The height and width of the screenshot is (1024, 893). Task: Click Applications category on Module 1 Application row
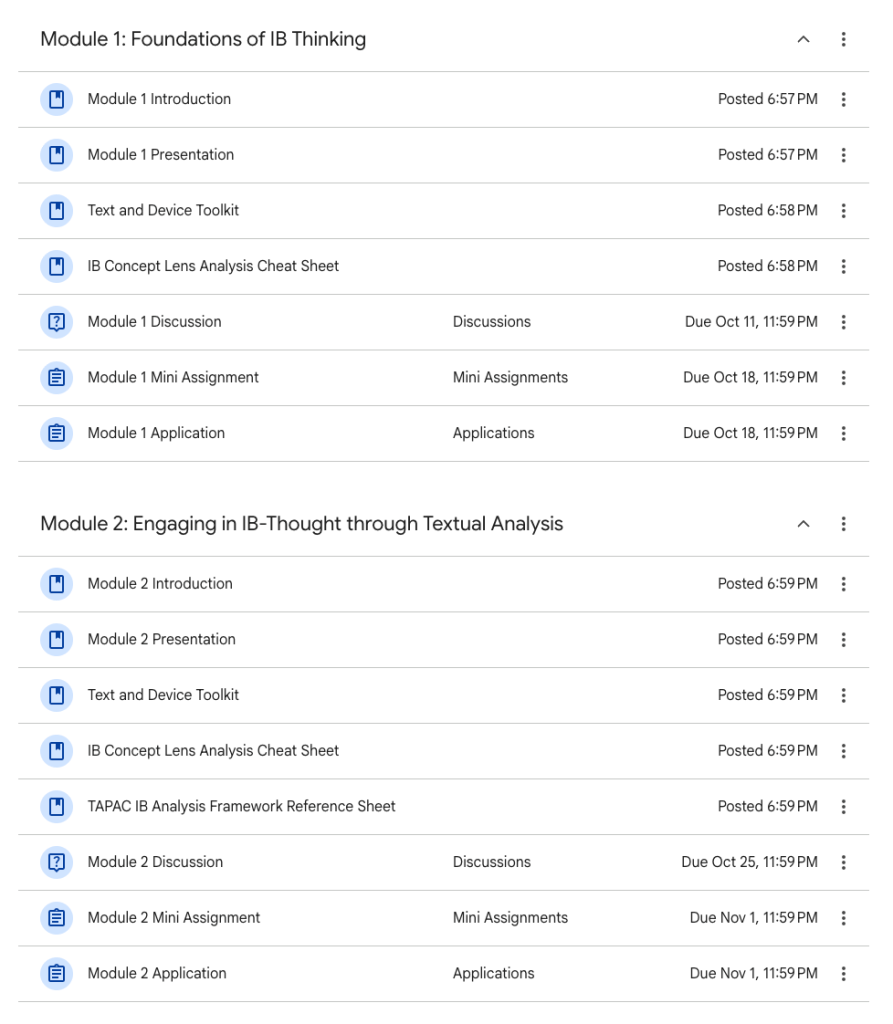coord(493,433)
